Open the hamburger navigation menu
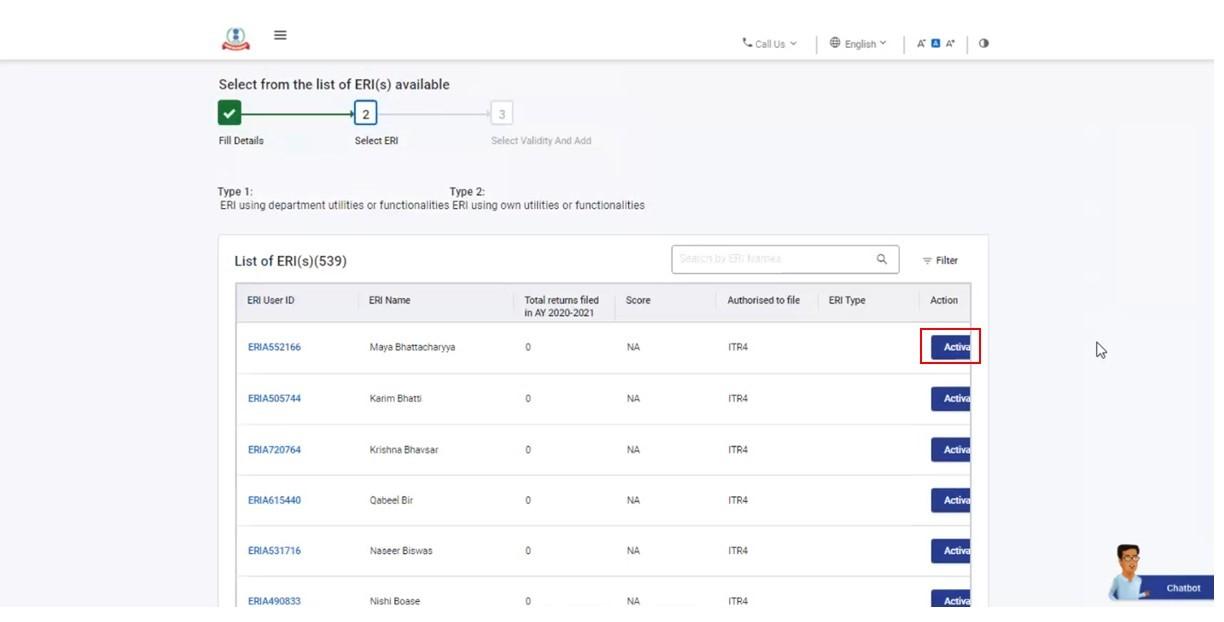The image size is (1224, 622). pyautogui.click(x=280, y=35)
